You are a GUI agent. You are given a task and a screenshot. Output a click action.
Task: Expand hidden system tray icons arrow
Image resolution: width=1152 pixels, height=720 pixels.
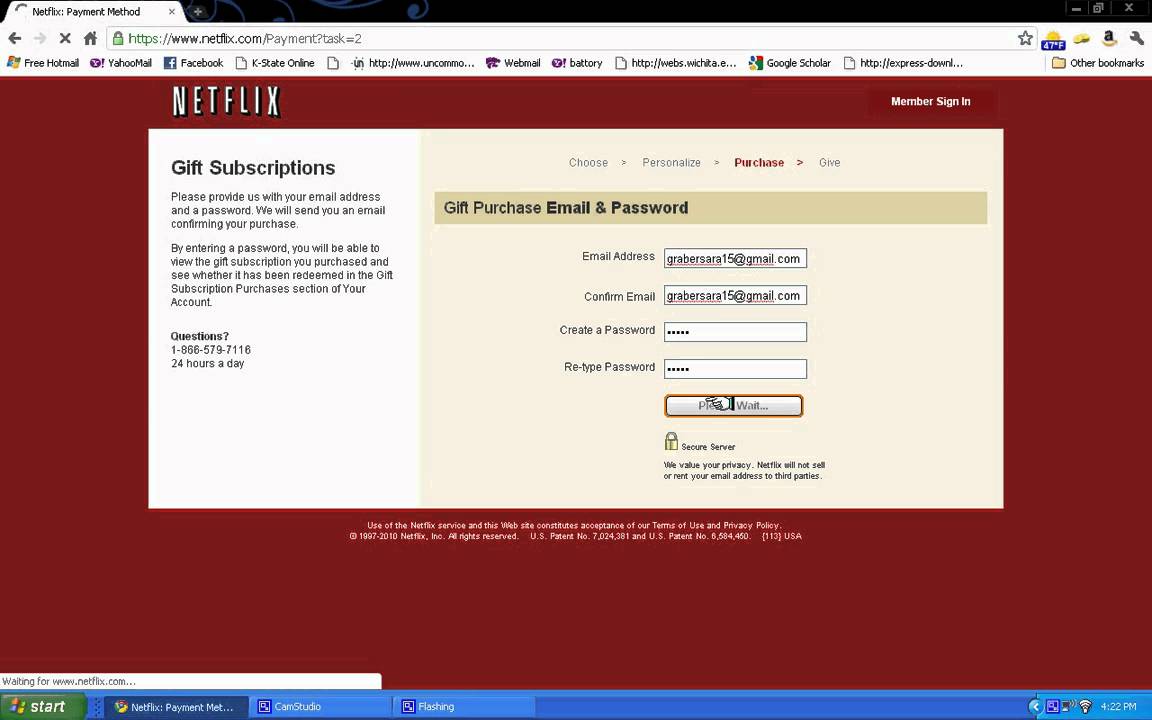pos(1035,707)
